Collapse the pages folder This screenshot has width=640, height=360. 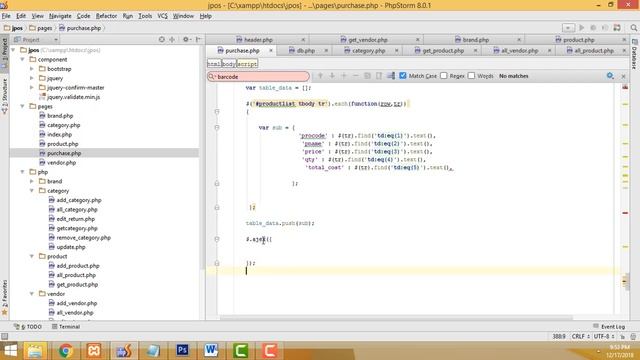[22, 106]
